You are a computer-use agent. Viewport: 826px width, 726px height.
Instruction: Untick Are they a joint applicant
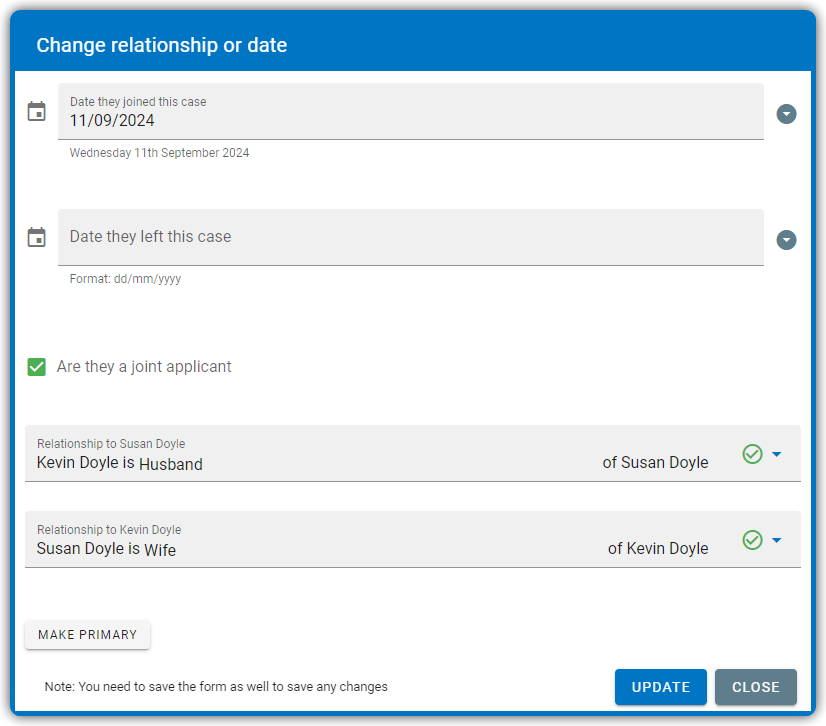click(36, 367)
